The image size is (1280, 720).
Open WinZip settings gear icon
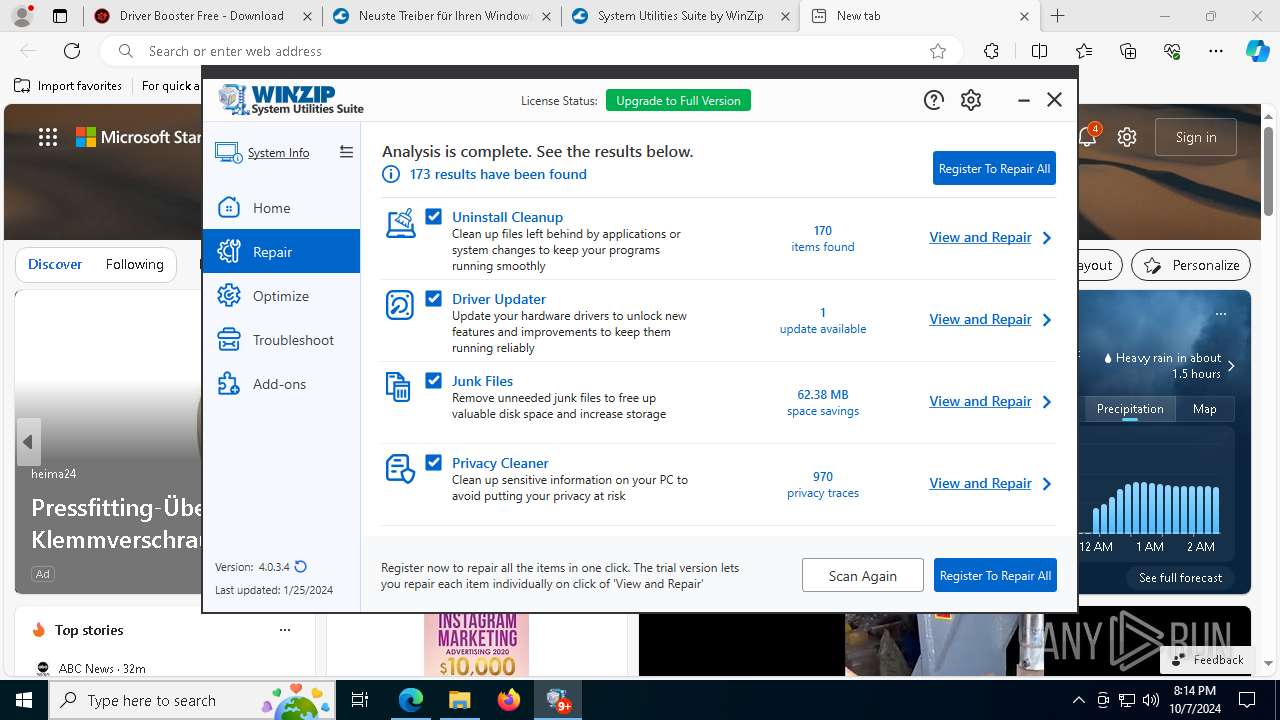pos(971,100)
